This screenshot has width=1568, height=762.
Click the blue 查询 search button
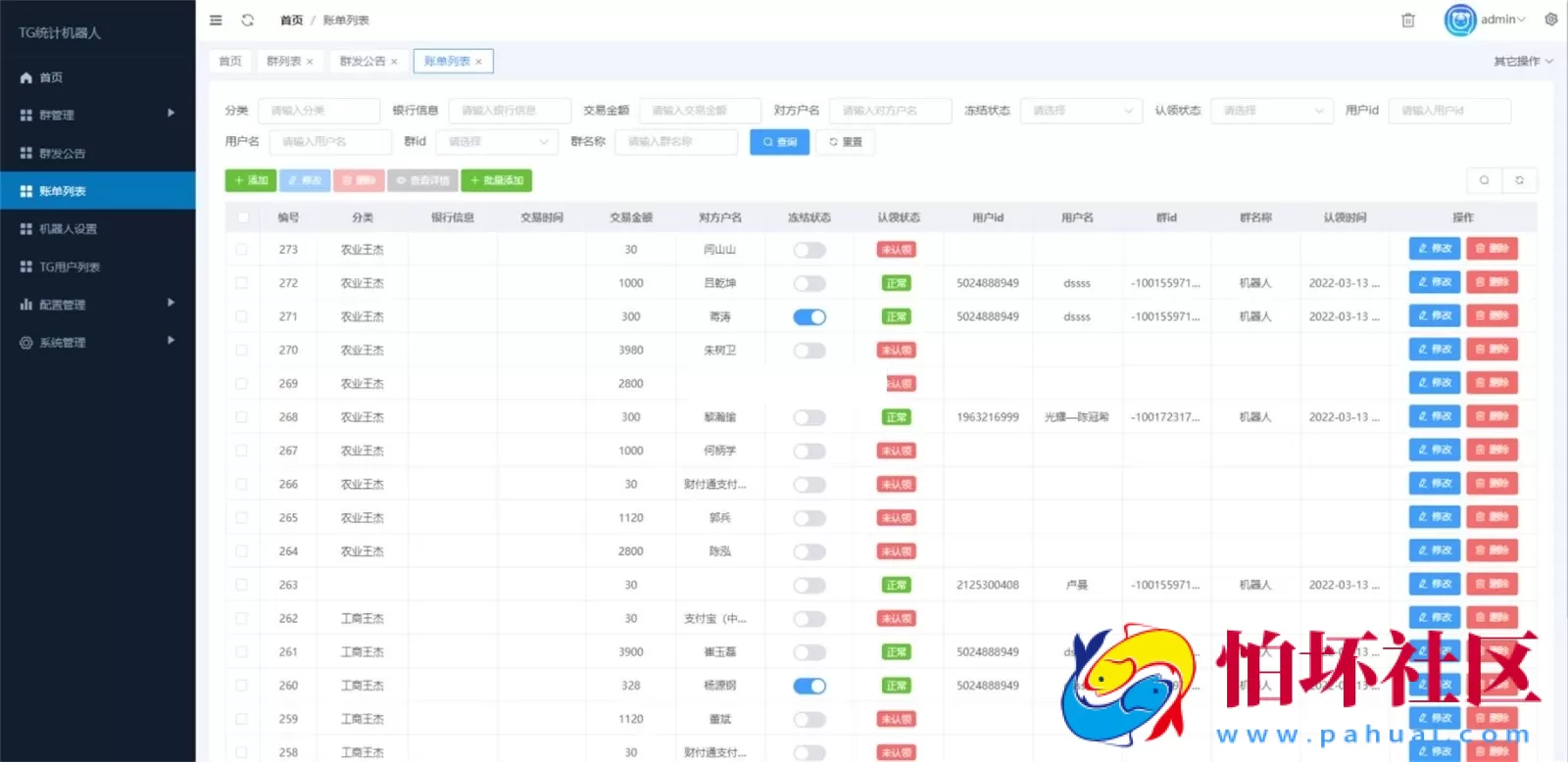click(780, 142)
